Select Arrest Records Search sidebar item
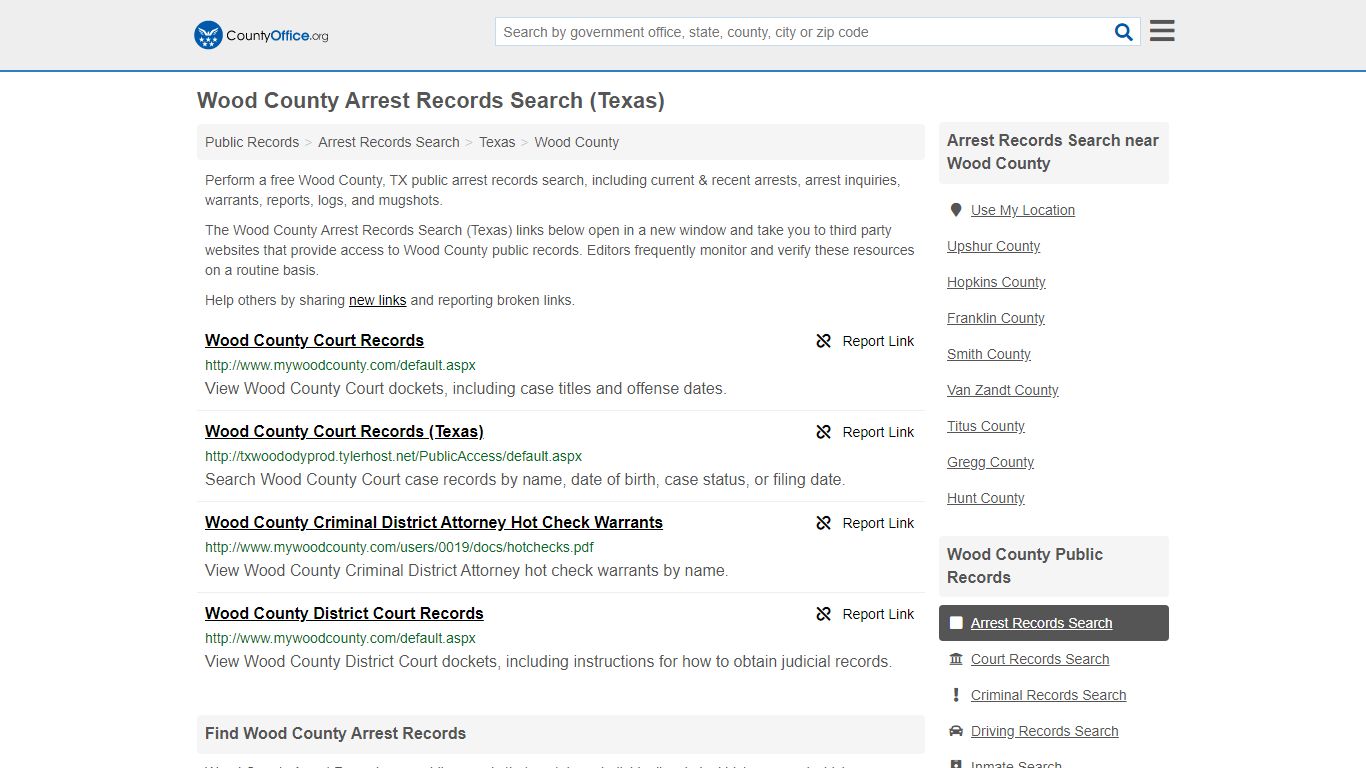Viewport: 1366px width, 768px height. [x=1054, y=623]
